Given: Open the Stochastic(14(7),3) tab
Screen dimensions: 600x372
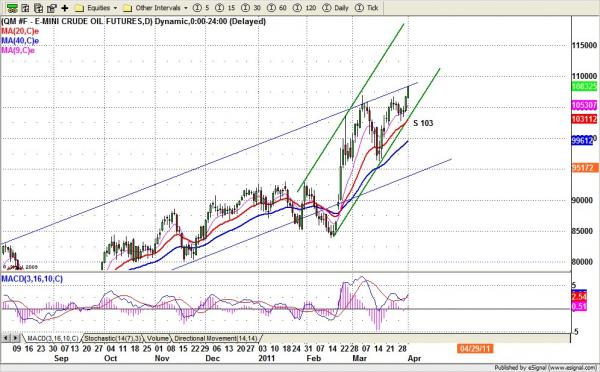Looking at the screenshot, I should (x=112, y=338).
